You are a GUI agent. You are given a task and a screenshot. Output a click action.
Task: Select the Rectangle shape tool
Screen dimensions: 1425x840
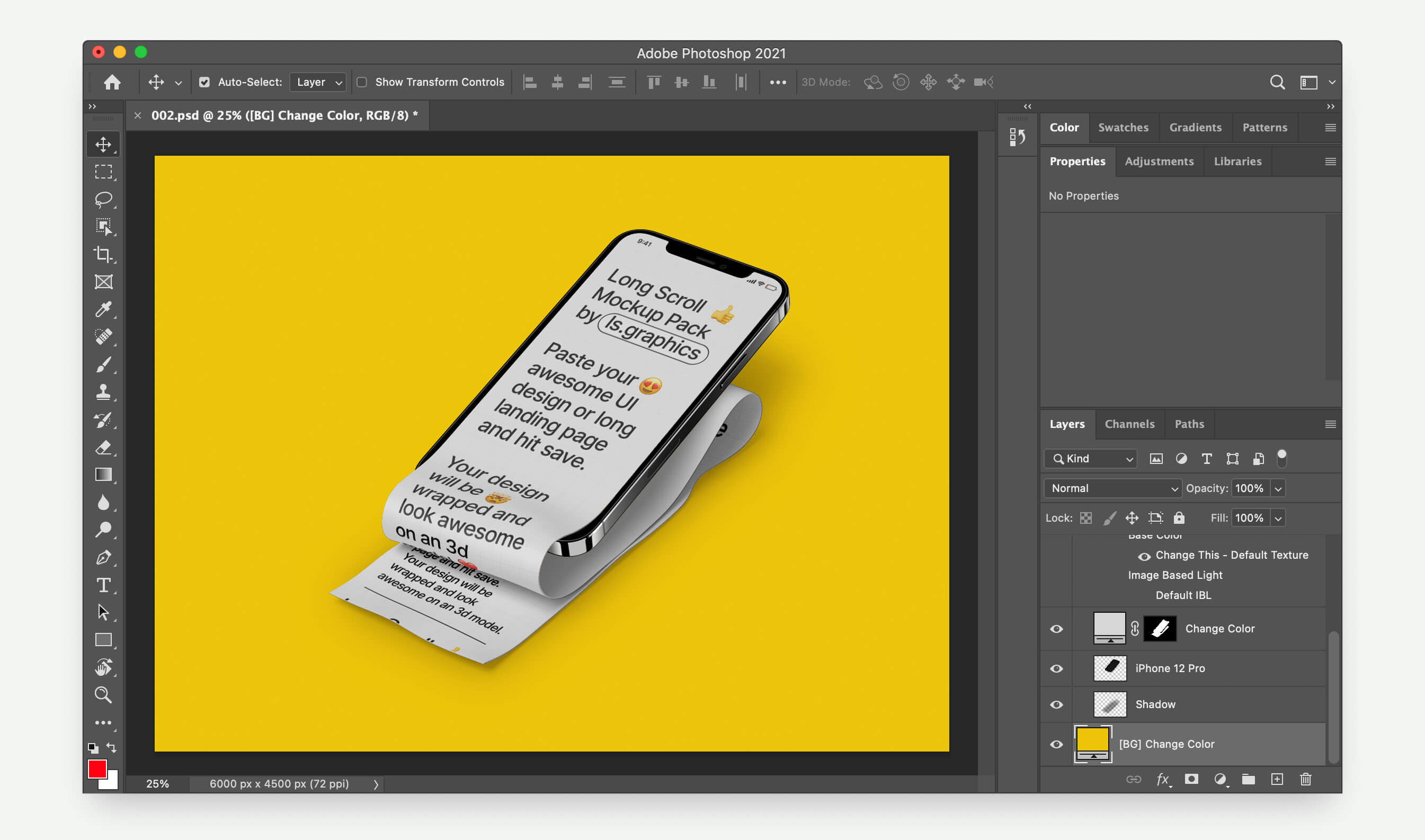click(103, 640)
